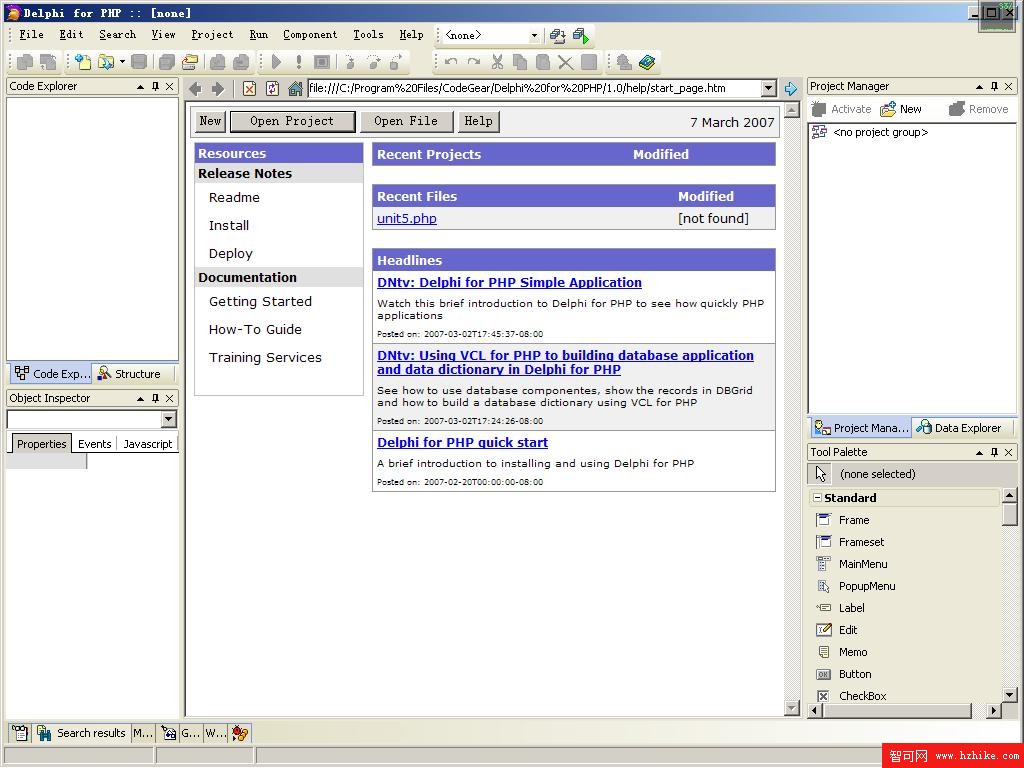Open the Delphi for PHP quick start headline

click(x=462, y=442)
